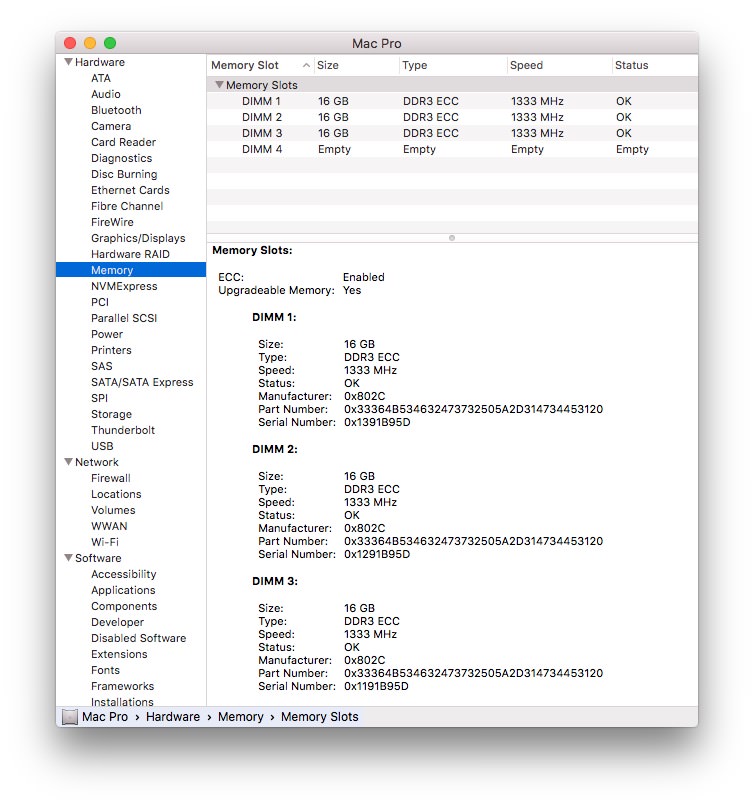This screenshot has height=807, width=754.
Task: Select Frameworks in the sidebar
Action: coord(122,686)
